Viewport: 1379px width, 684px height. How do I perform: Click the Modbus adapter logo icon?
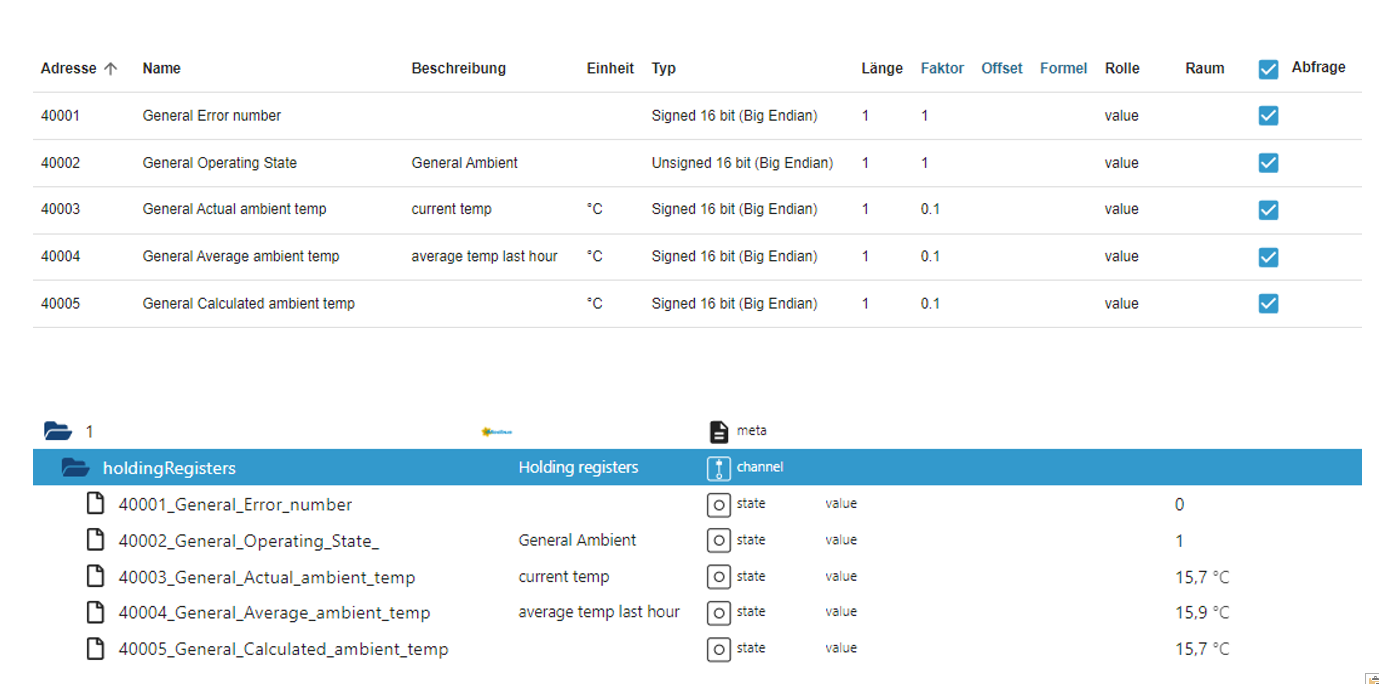pyautogui.click(x=496, y=431)
